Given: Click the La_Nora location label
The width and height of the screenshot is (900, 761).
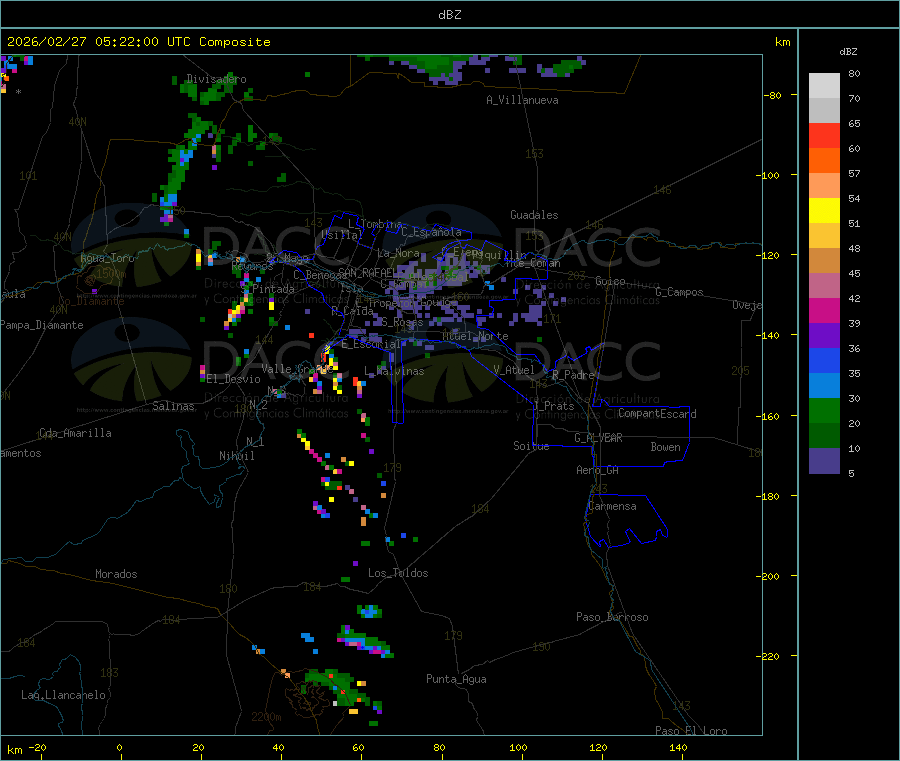Looking at the screenshot, I should tap(398, 253).
